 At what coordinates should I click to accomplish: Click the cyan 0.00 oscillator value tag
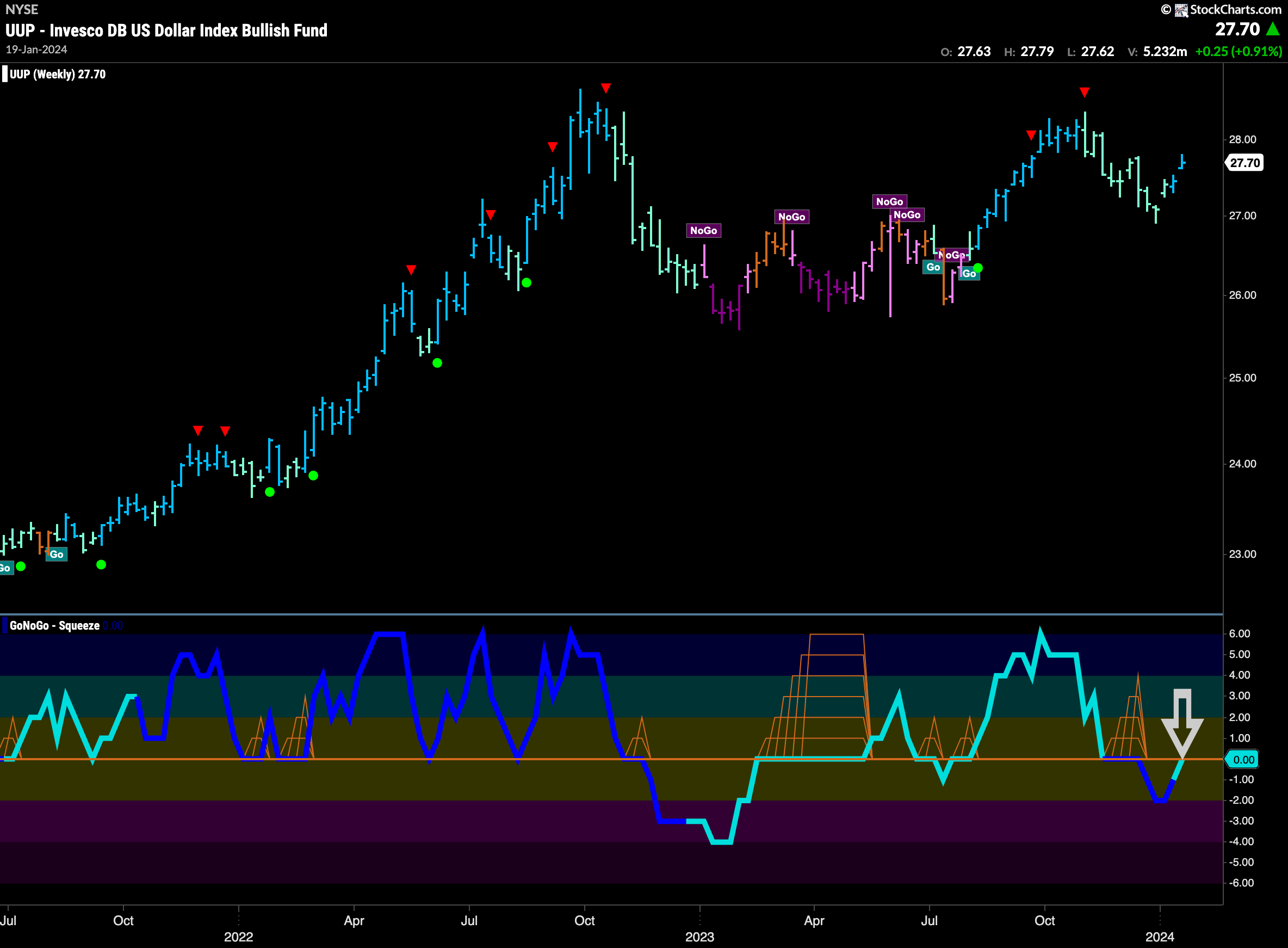click(x=1242, y=759)
